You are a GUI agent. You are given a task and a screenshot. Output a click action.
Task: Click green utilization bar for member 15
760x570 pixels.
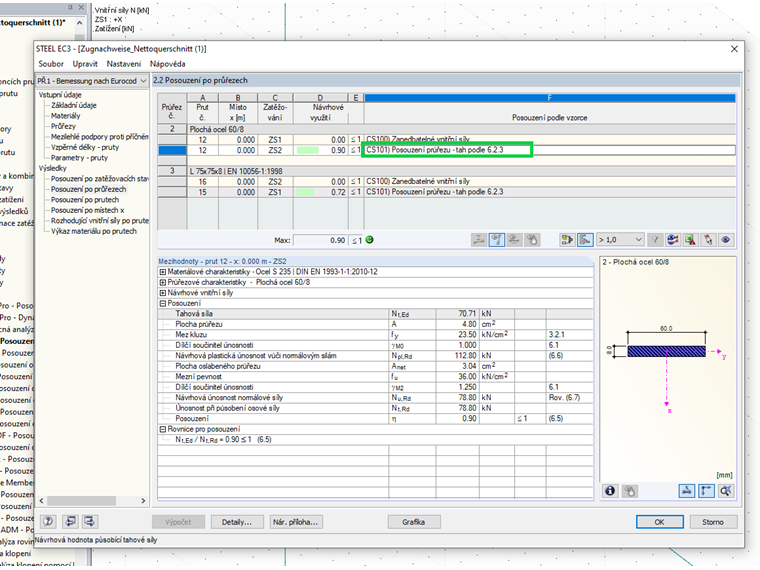point(305,192)
